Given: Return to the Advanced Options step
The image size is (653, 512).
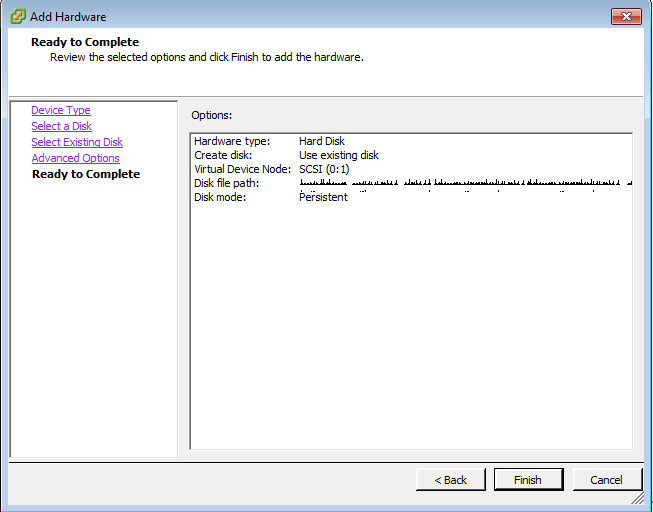Looking at the screenshot, I should tap(75, 158).
